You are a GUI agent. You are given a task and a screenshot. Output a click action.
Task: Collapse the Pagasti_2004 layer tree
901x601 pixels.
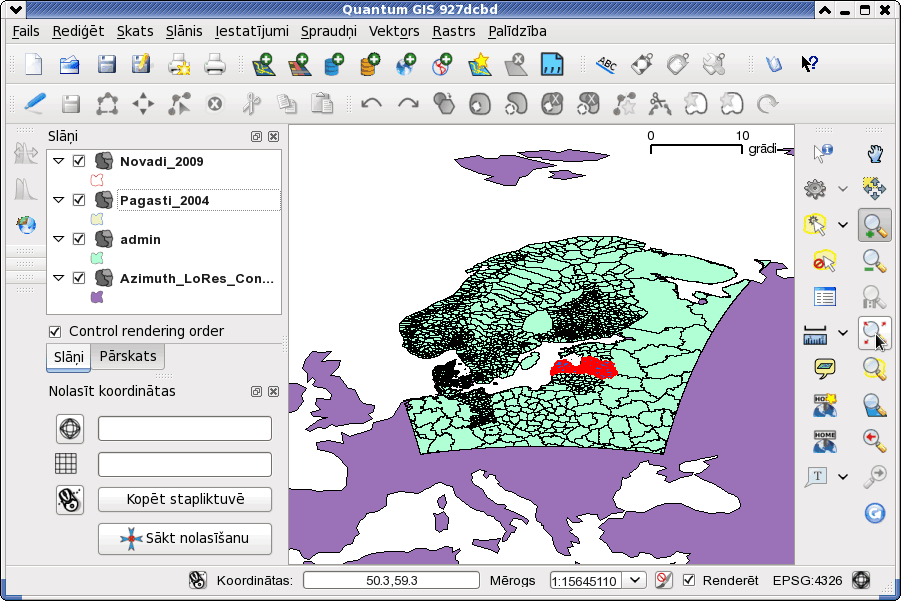[x=59, y=200]
